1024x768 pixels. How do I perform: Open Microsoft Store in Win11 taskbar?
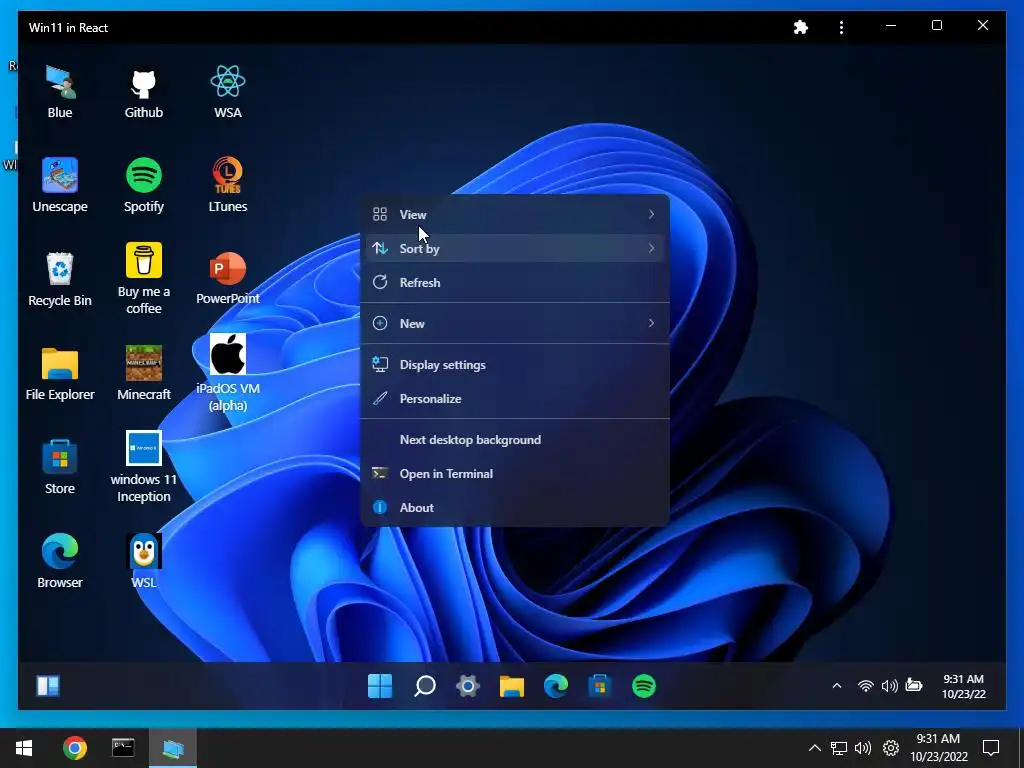coord(600,686)
